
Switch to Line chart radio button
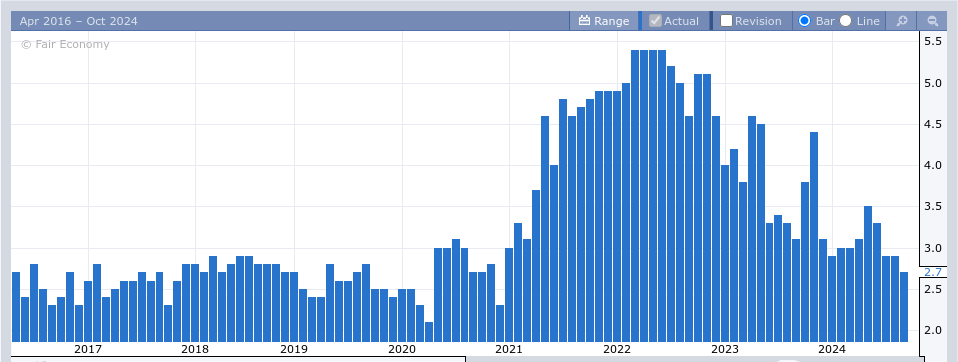click(846, 21)
